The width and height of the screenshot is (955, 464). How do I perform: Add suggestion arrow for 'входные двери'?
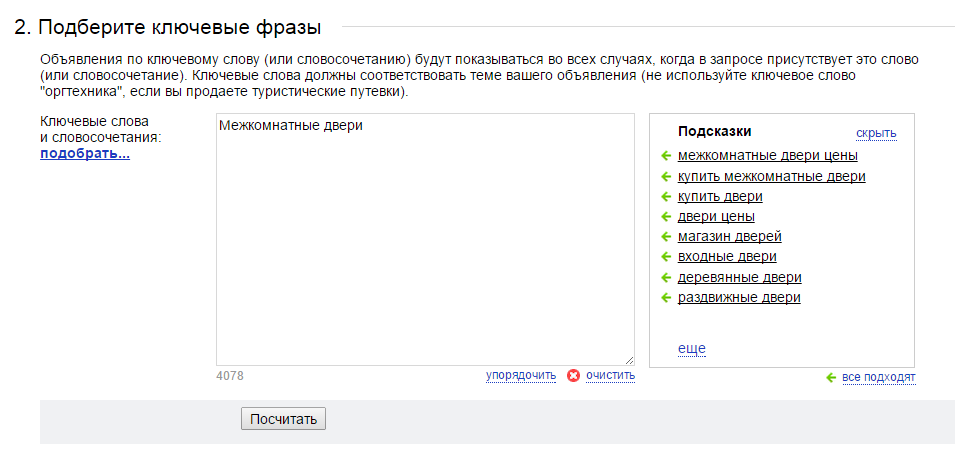666,257
